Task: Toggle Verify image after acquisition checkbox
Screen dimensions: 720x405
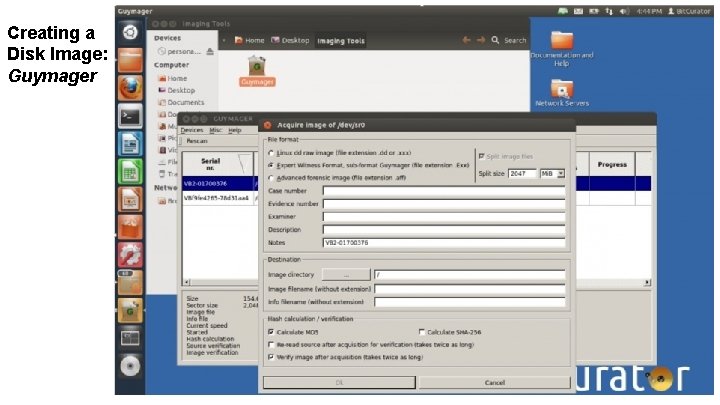Action: (271, 357)
